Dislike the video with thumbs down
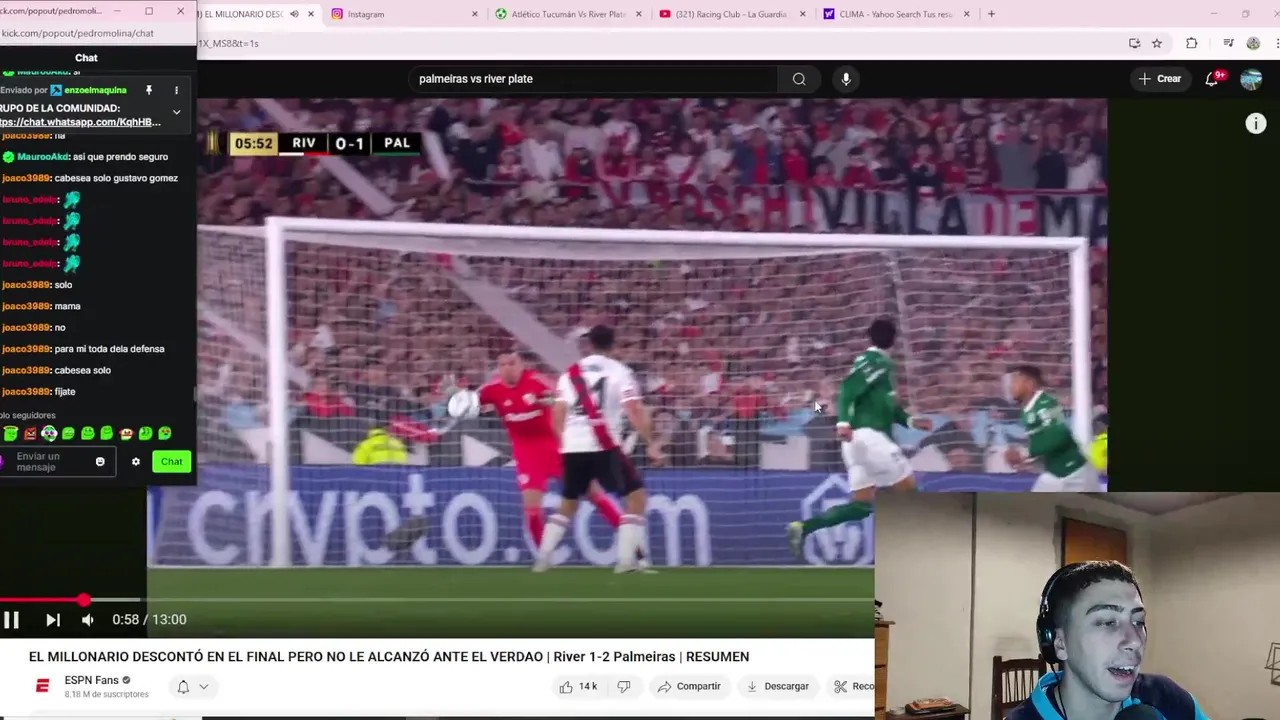 623,686
